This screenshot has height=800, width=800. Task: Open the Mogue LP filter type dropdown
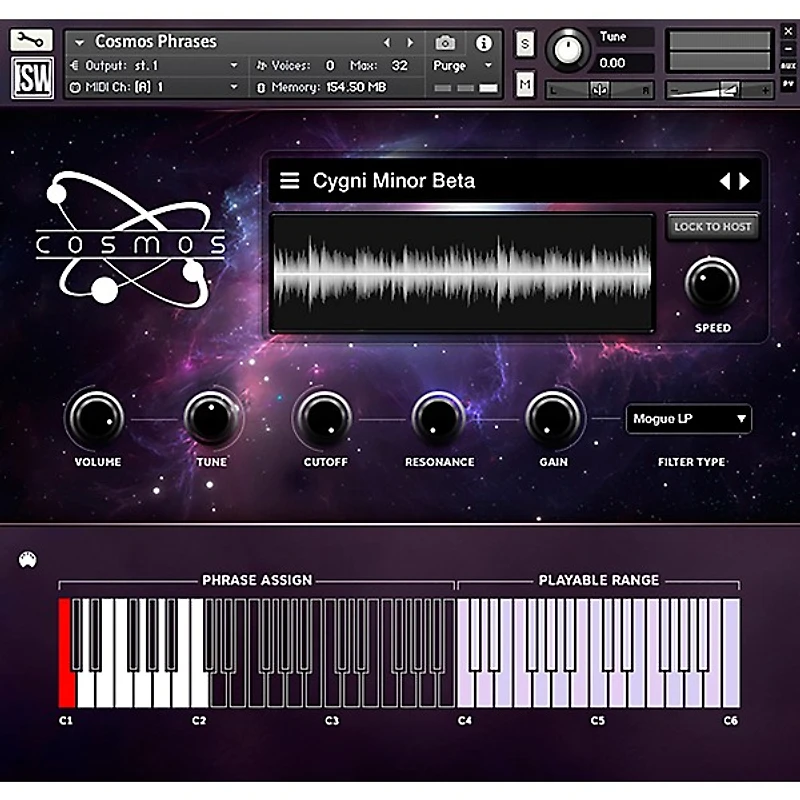coord(688,419)
